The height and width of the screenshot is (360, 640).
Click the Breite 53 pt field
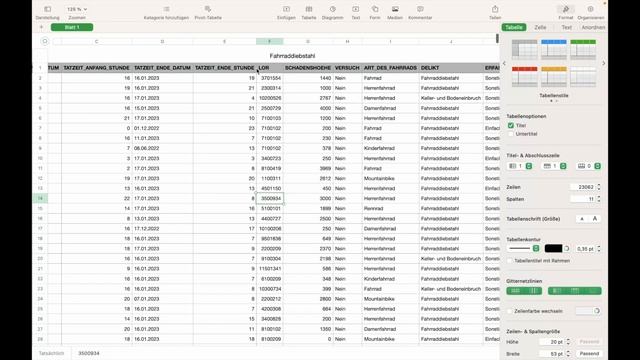point(551,354)
